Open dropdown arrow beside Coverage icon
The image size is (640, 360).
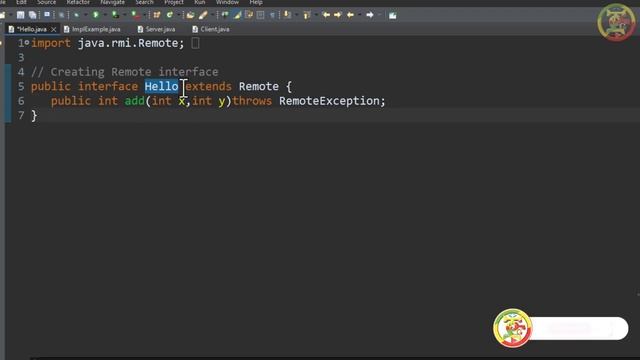tap(124, 15)
